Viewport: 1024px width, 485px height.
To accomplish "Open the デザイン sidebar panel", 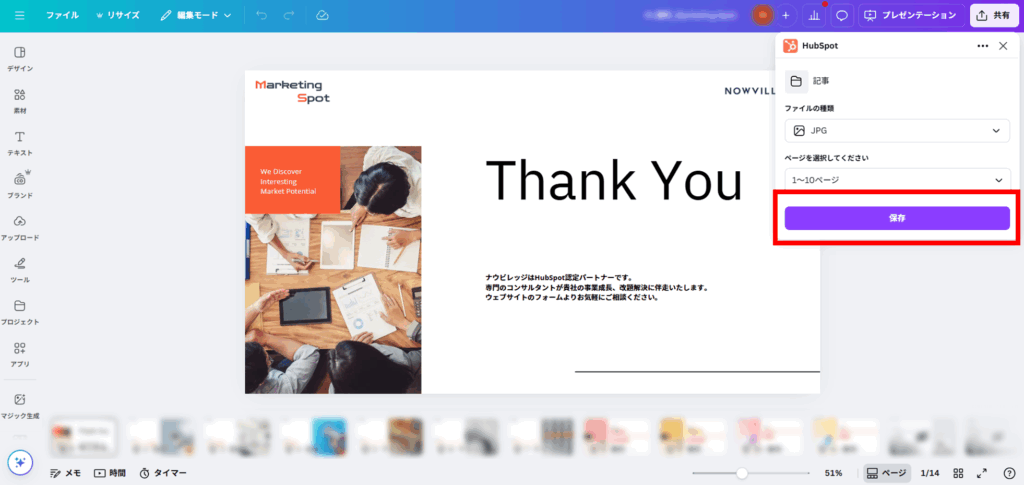I will pos(20,59).
